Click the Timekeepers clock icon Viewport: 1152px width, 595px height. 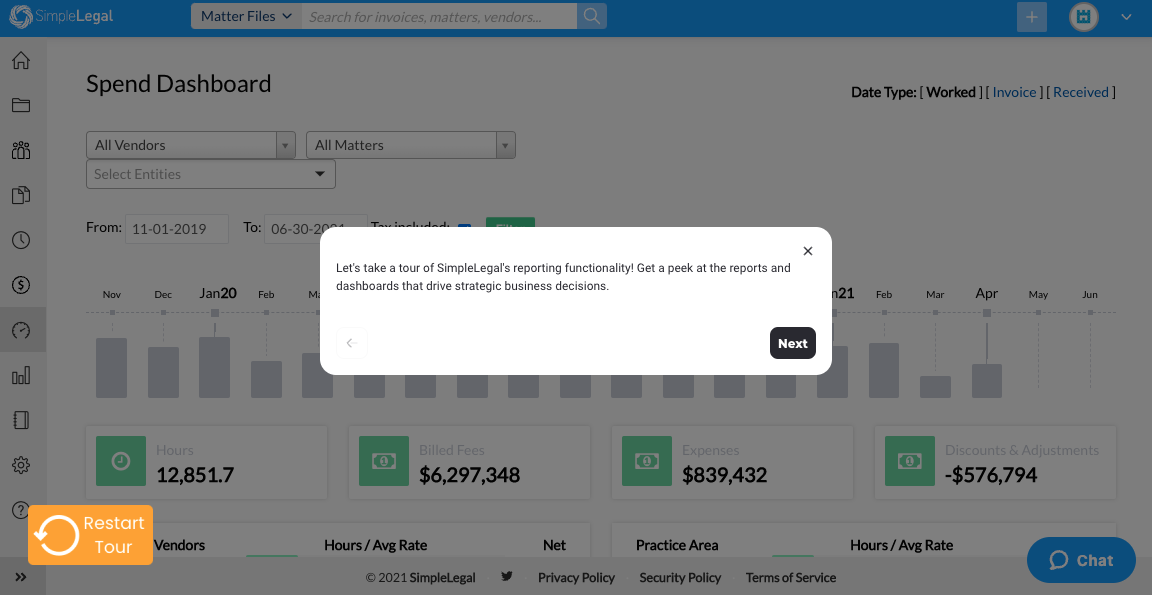pos(20,240)
